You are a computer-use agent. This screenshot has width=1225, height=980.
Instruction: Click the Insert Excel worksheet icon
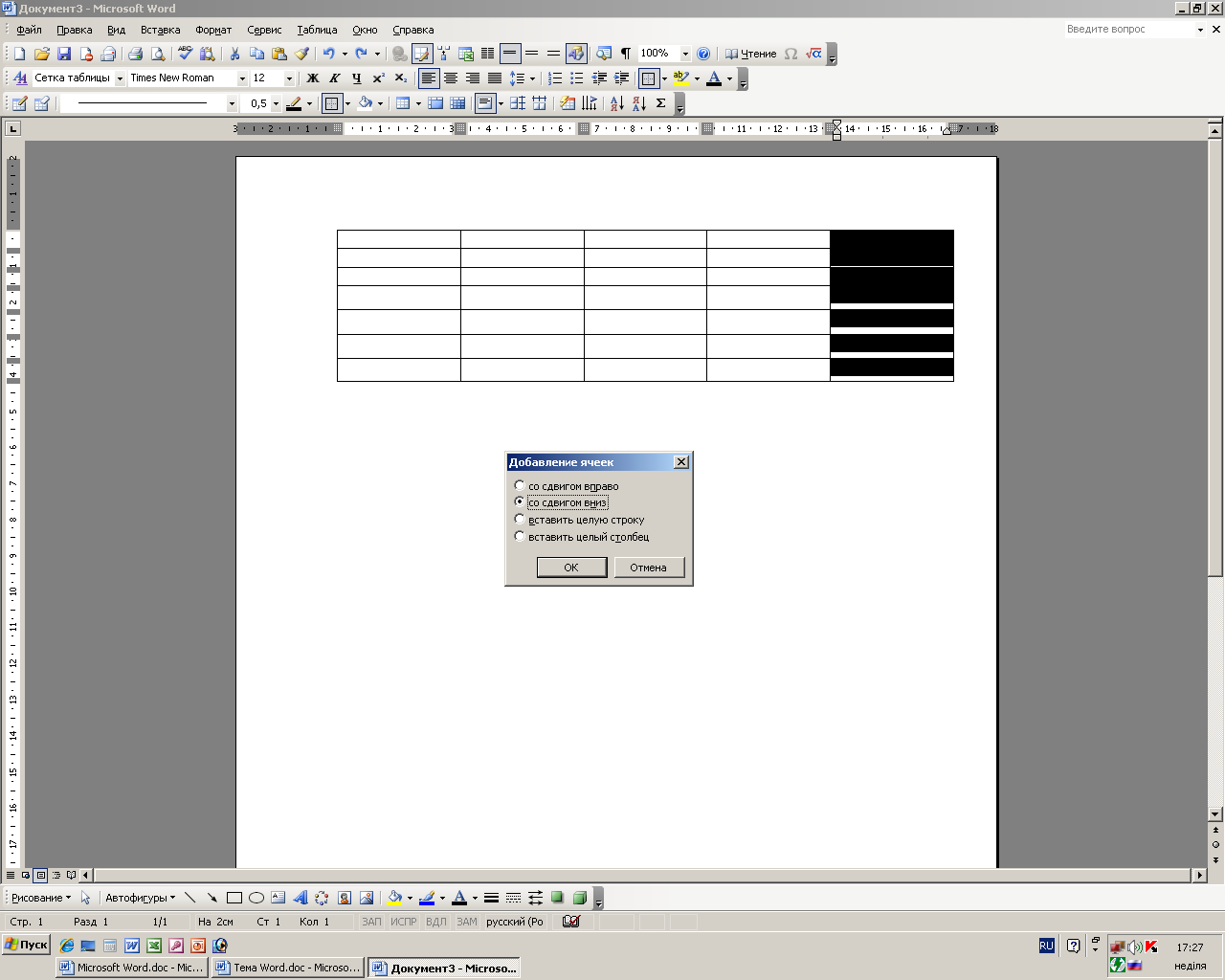click(x=466, y=54)
